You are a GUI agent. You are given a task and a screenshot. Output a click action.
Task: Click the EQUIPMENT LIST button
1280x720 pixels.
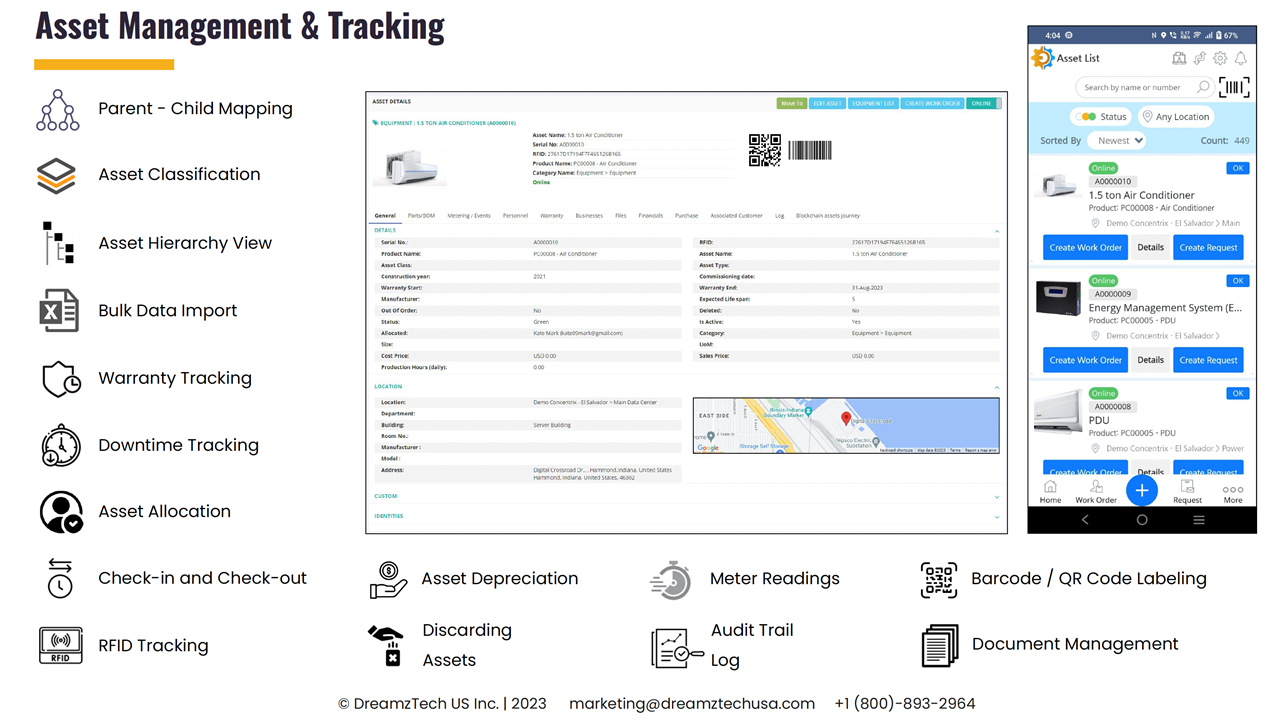873,103
